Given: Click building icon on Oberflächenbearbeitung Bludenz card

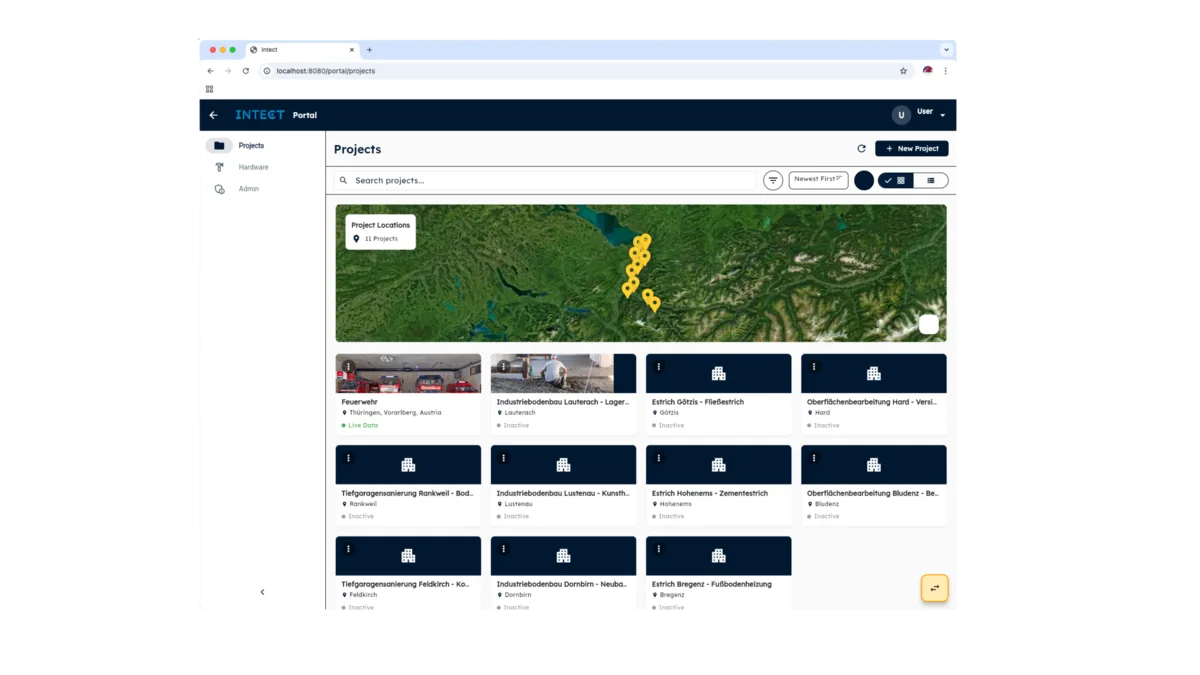Looking at the screenshot, I should tap(873, 465).
